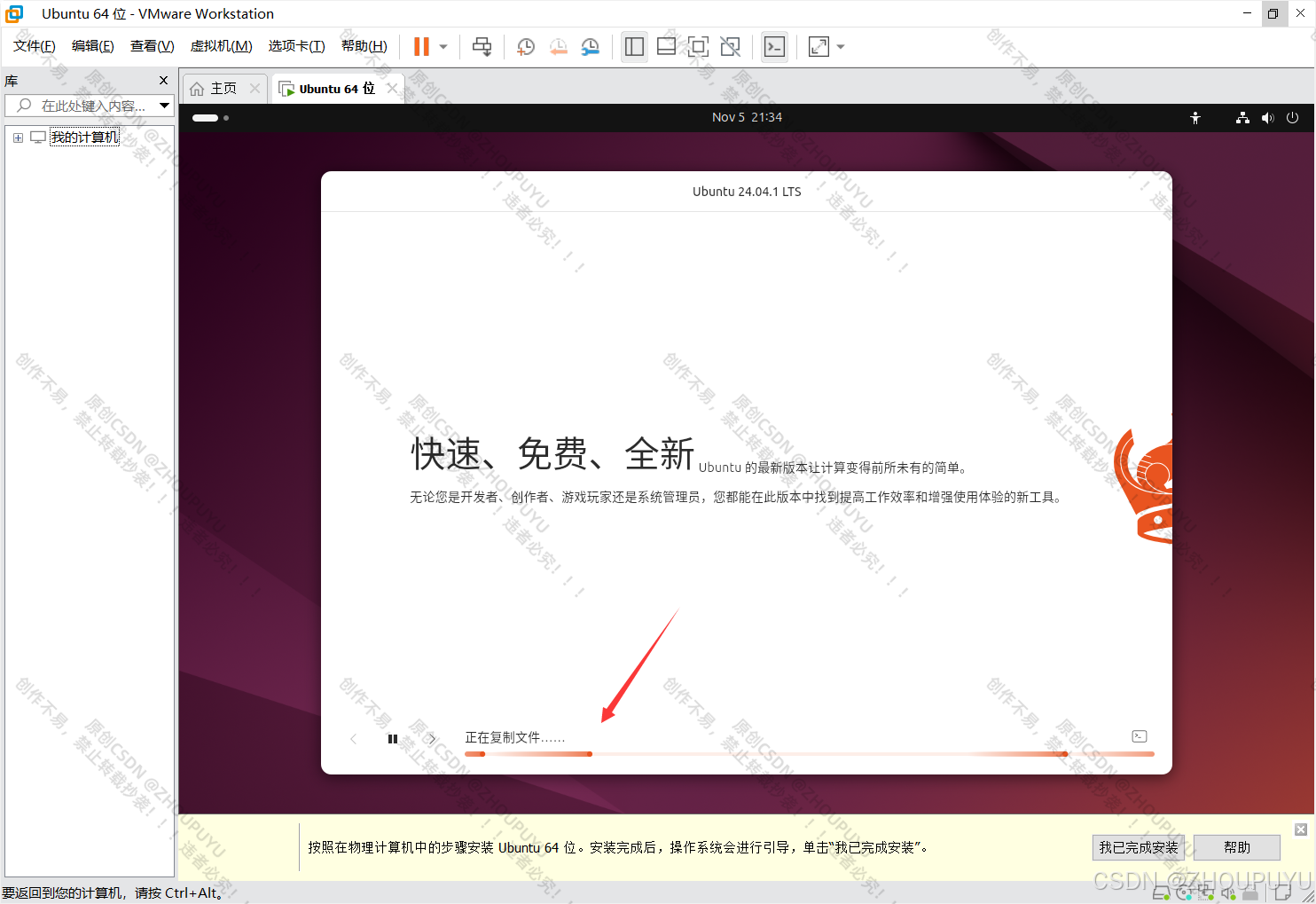Open the library search dropdown arrow

coord(164,106)
